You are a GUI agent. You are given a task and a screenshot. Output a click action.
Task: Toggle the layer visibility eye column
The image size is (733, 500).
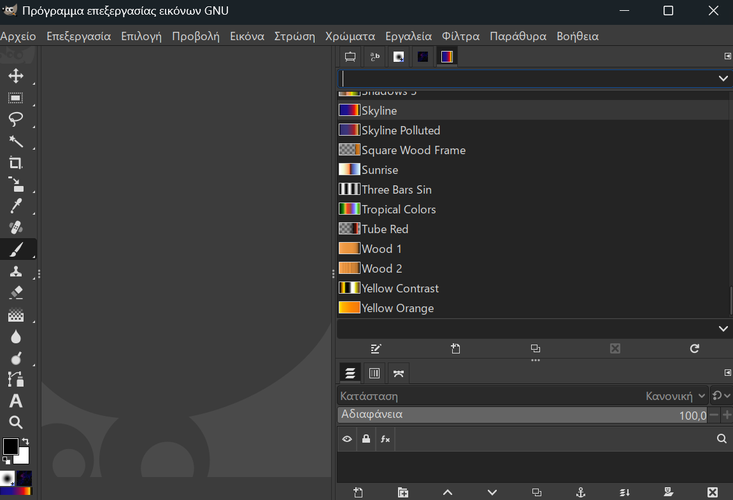tap(348, 439)
